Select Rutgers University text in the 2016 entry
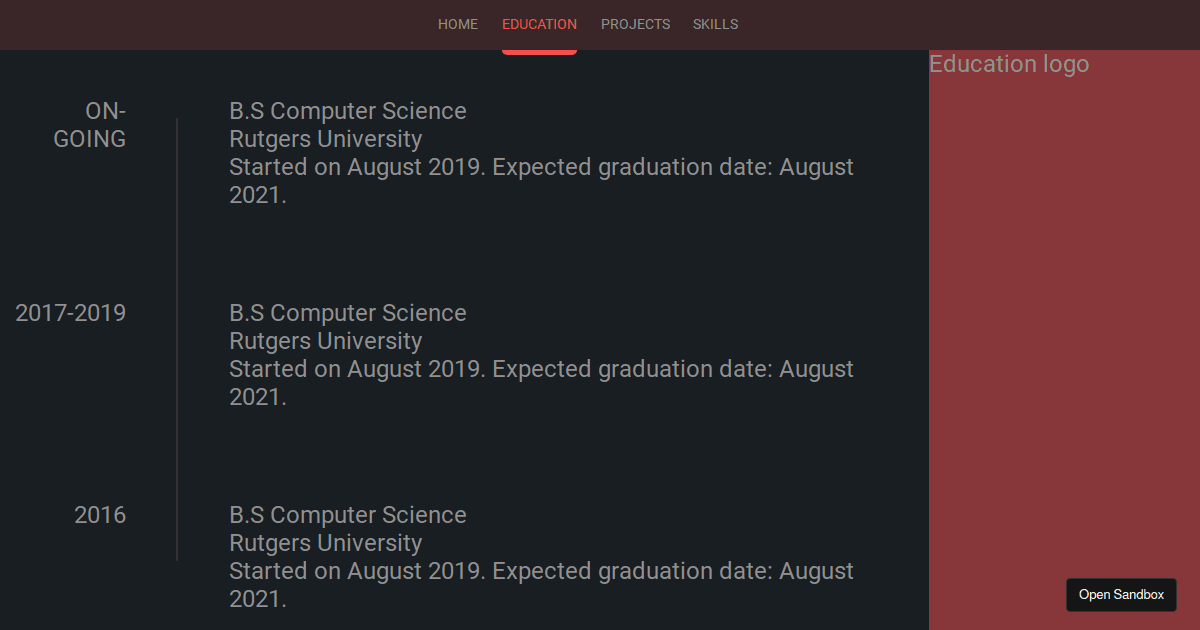 click(x=325, y=543)
